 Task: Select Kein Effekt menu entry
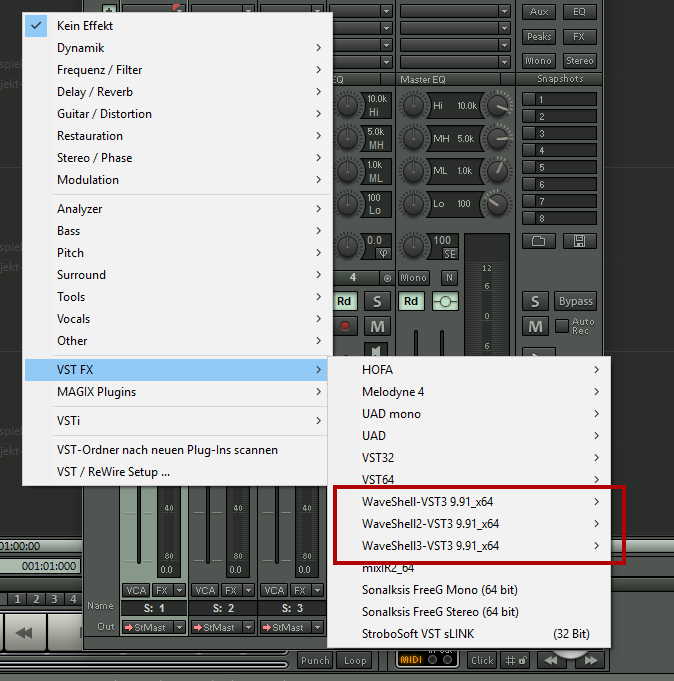point(176,26)
